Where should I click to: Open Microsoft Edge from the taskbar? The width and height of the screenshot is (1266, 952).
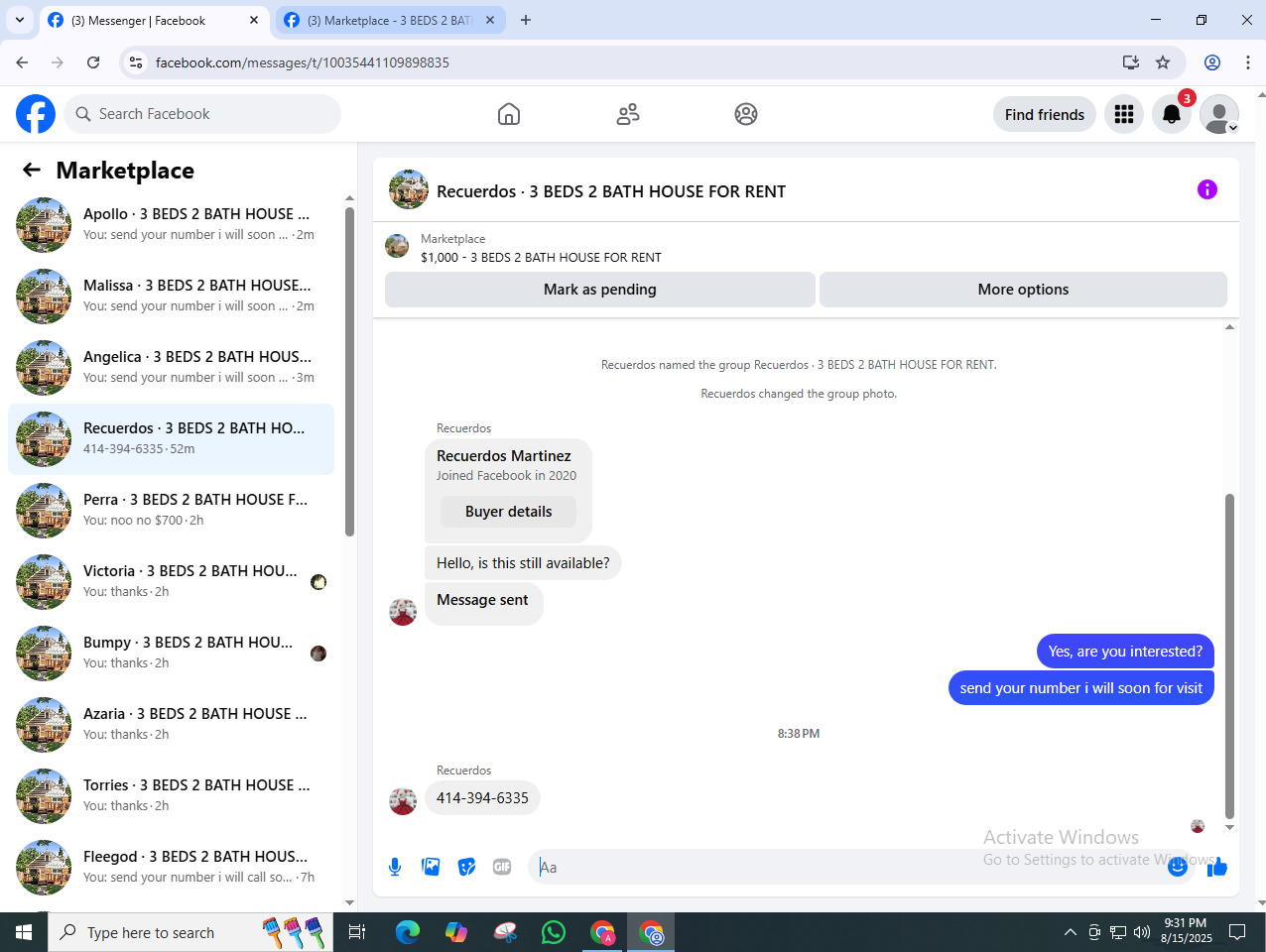(408, 932)
